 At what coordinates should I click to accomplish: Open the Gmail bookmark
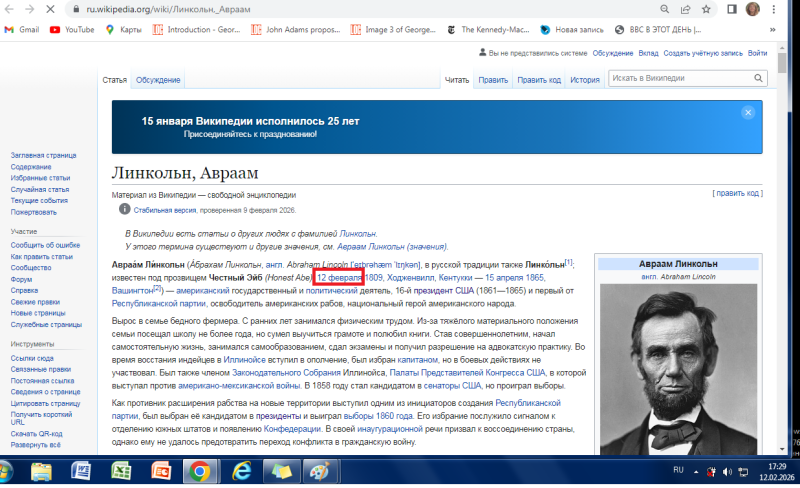21,30
